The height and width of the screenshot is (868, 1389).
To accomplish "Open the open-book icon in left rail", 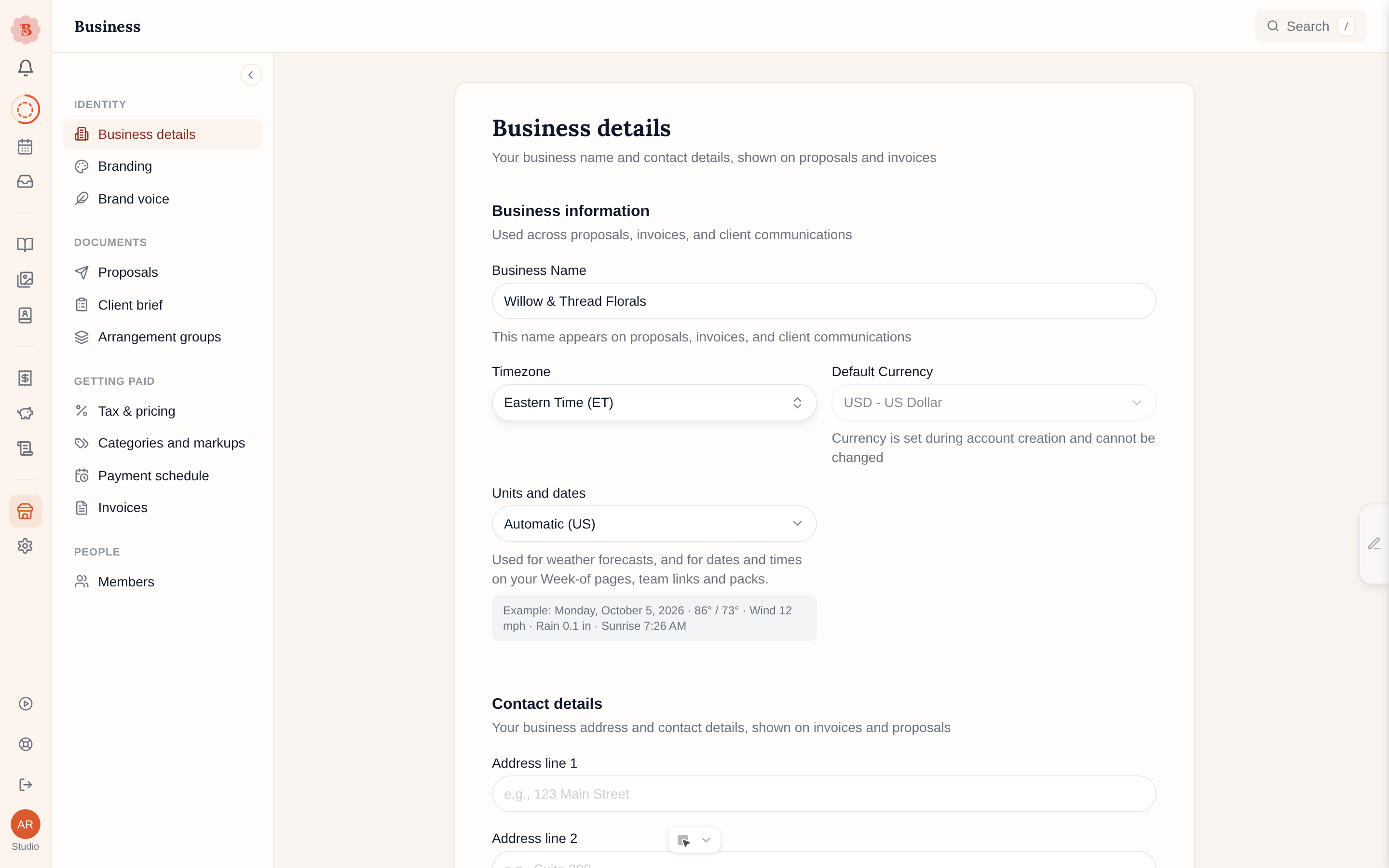I will pyautogui.click(x=25, y=244).
